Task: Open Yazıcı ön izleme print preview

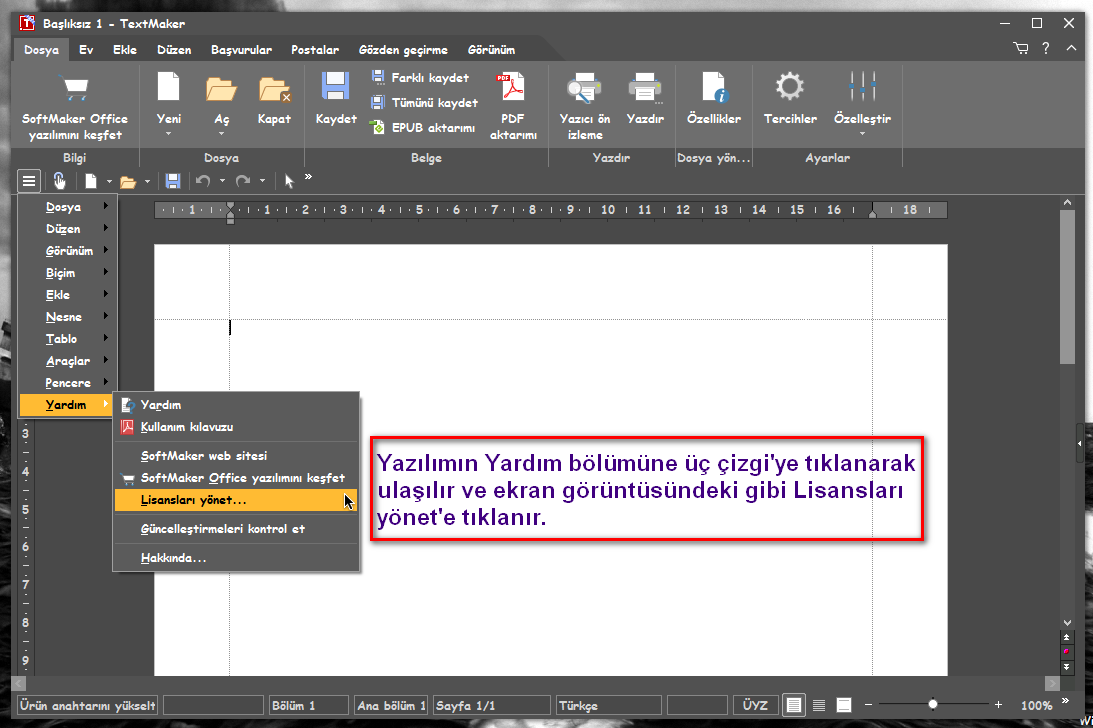Action: coord(584,89)
